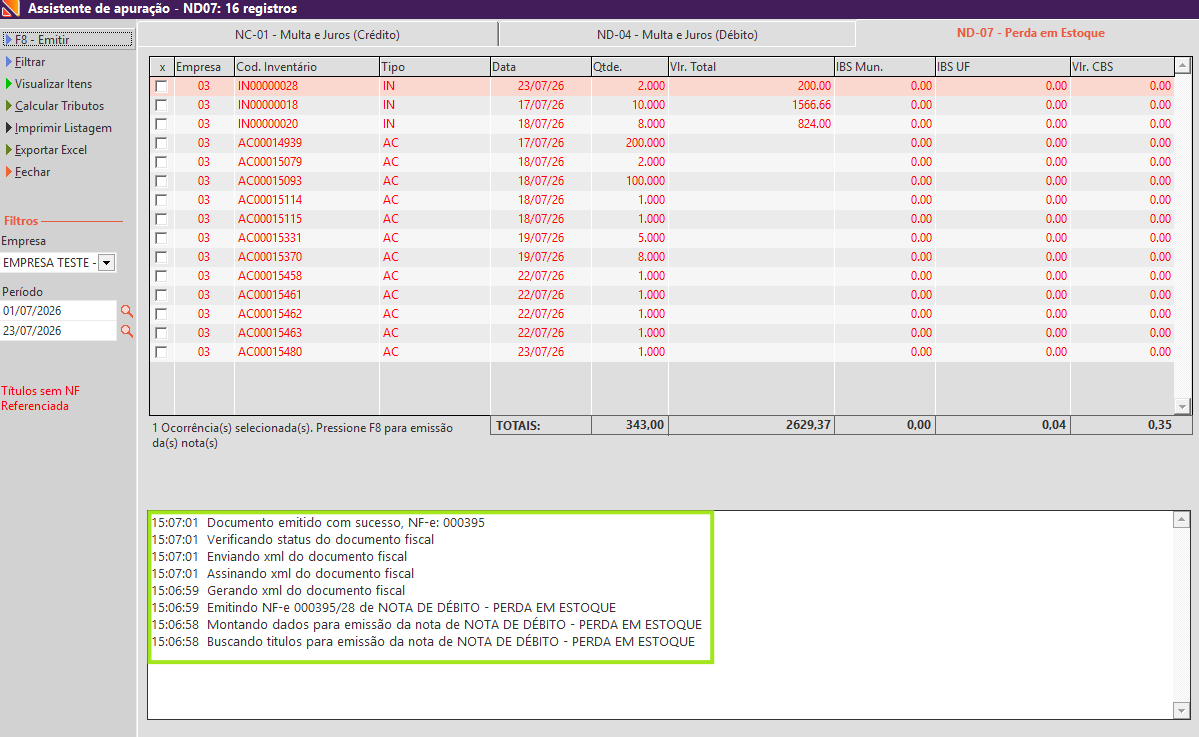
Task: Tick checkbox for AC00015331 row
Action: pos(161,238)
